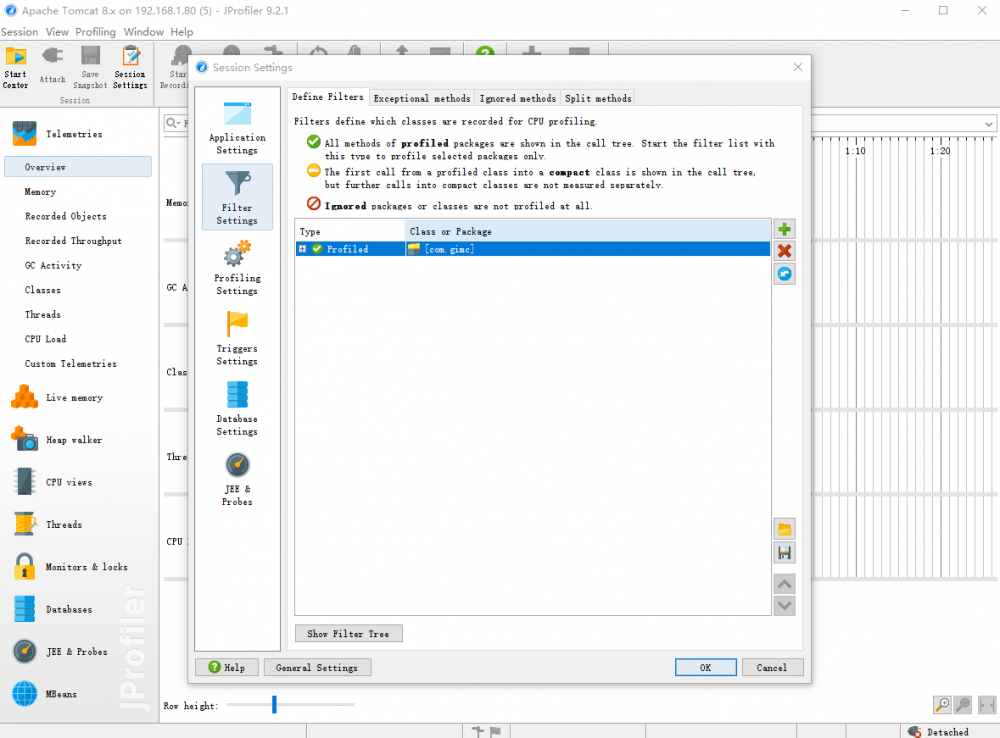
Task: Select Memory telemetry item
Action: click(x=40, y=192)
